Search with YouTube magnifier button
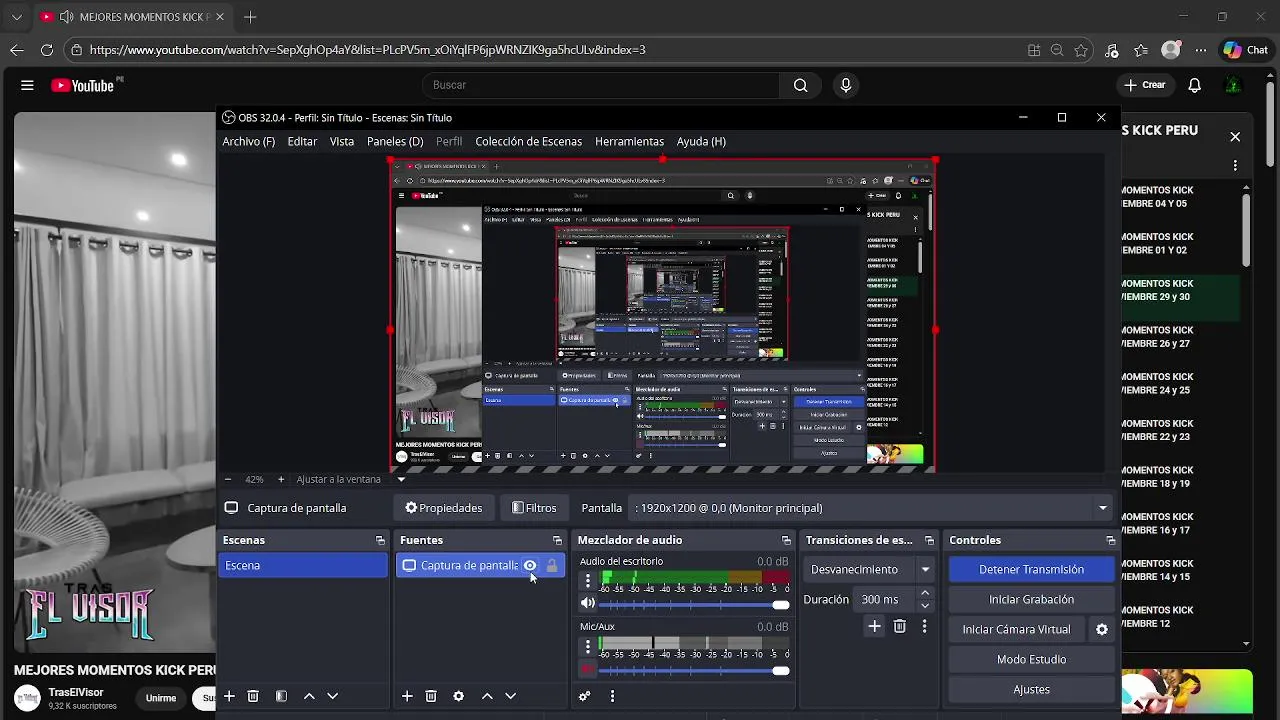Viewport: 1280px width, 720px height. [800, 85]
